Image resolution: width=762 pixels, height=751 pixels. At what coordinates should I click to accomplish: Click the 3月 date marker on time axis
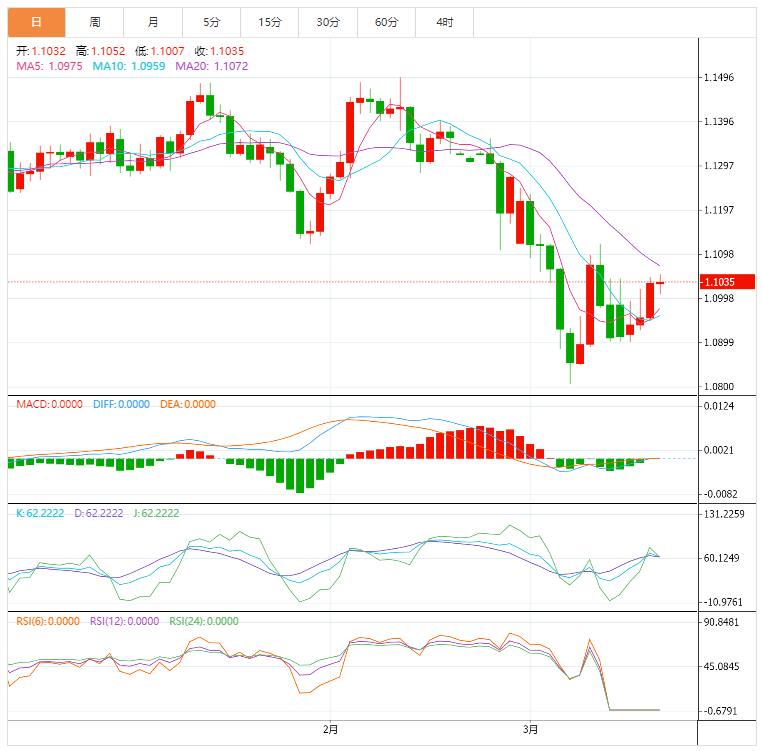[531, 730]
